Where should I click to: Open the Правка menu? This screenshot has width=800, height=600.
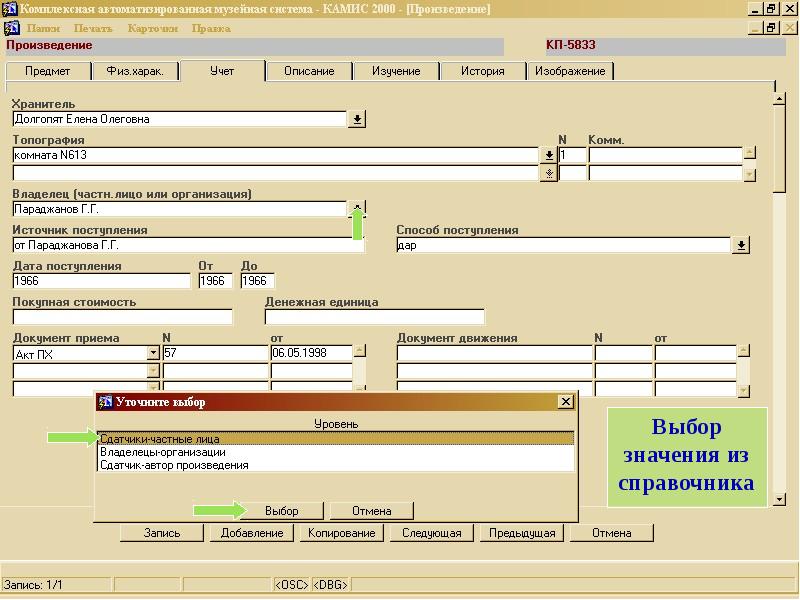point(211,28)
